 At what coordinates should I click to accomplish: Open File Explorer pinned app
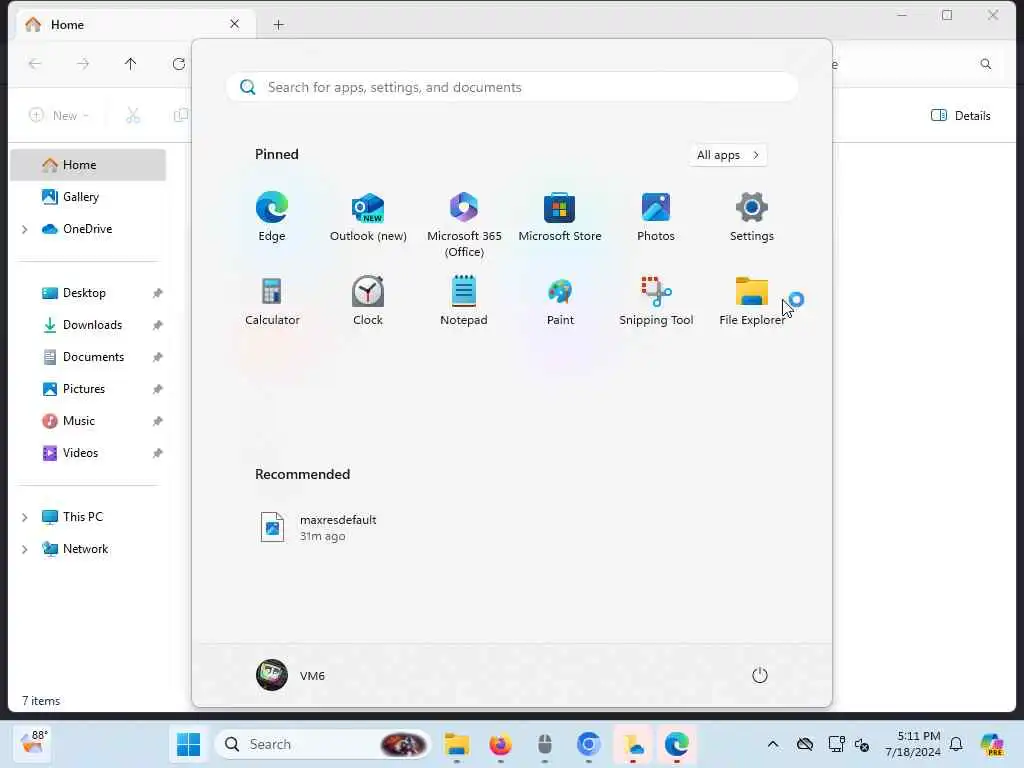pos(752,300)
